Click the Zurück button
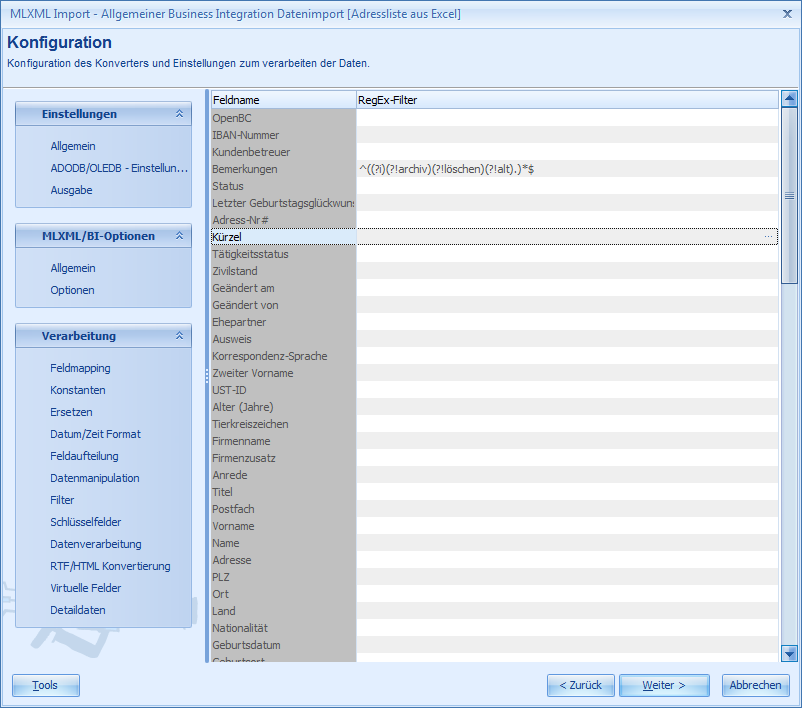Viewport: 802px width, 708px height. (x=580, y=684)
